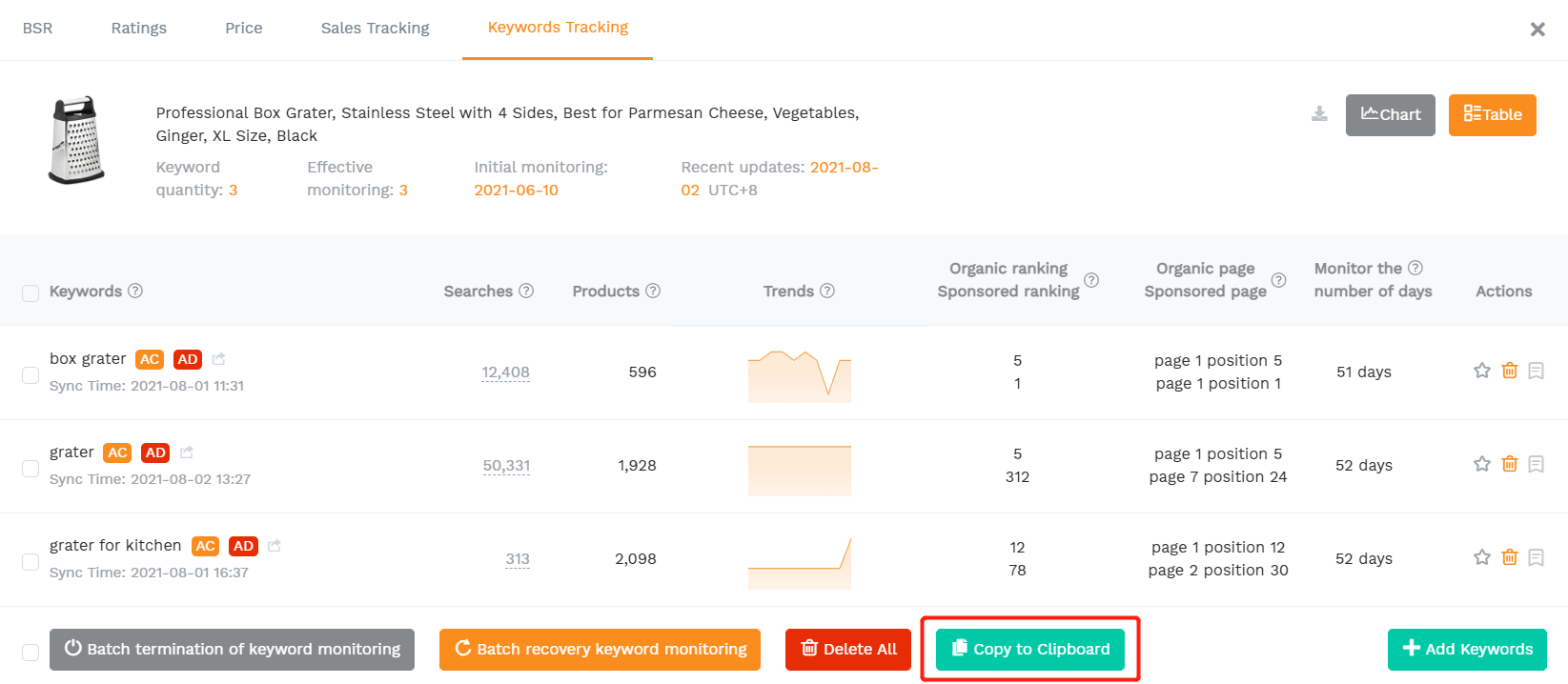Image resolution: width=1568 pixels, height=684 pixels.
Task: Click the help icon beside the Searches column
Action: (x=526, y=291)
